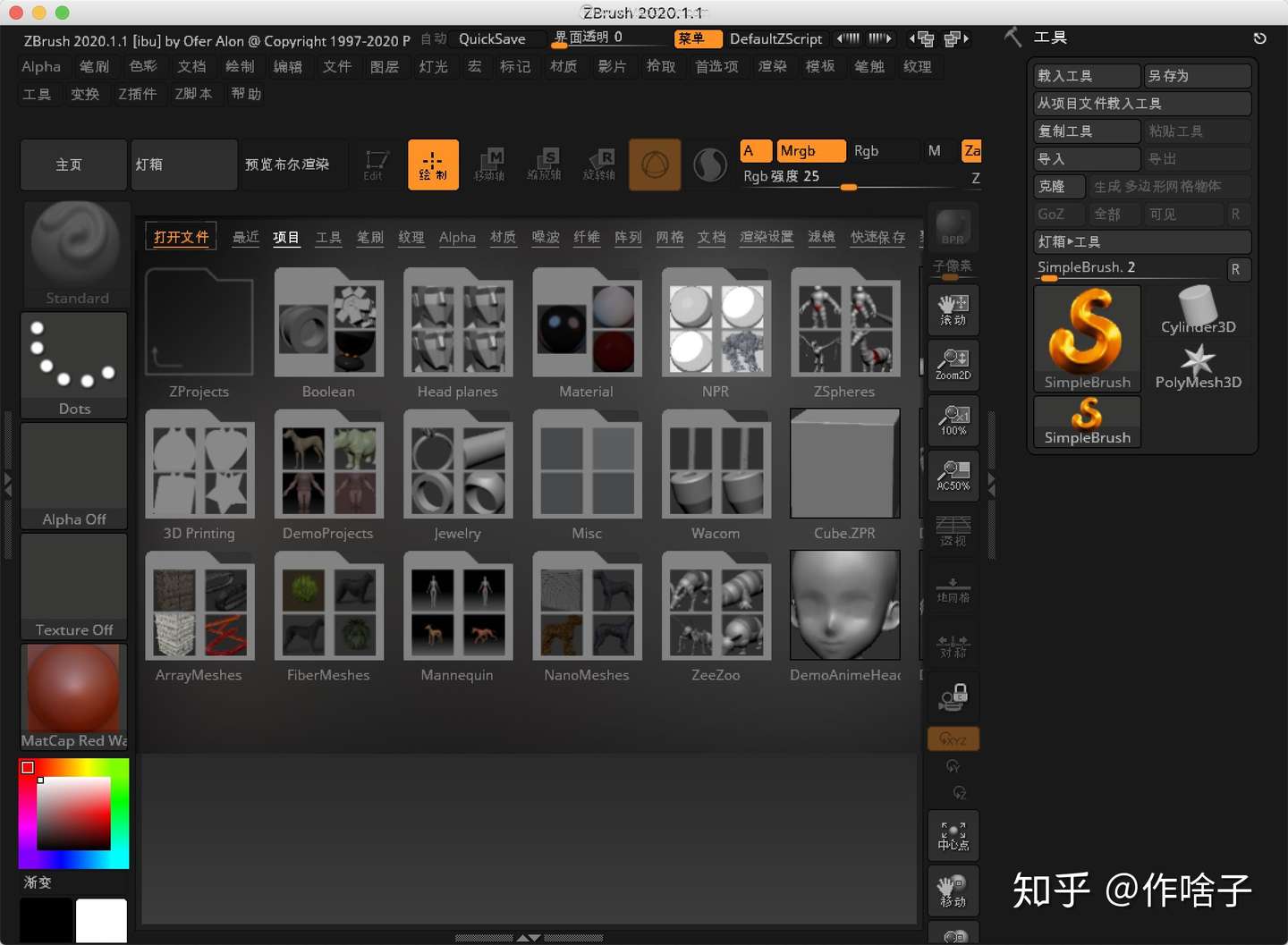Expand the 灯箱▸工具 (LightBox Tools) item
The image size is (1288, 945).
(x=1142, y=242)
